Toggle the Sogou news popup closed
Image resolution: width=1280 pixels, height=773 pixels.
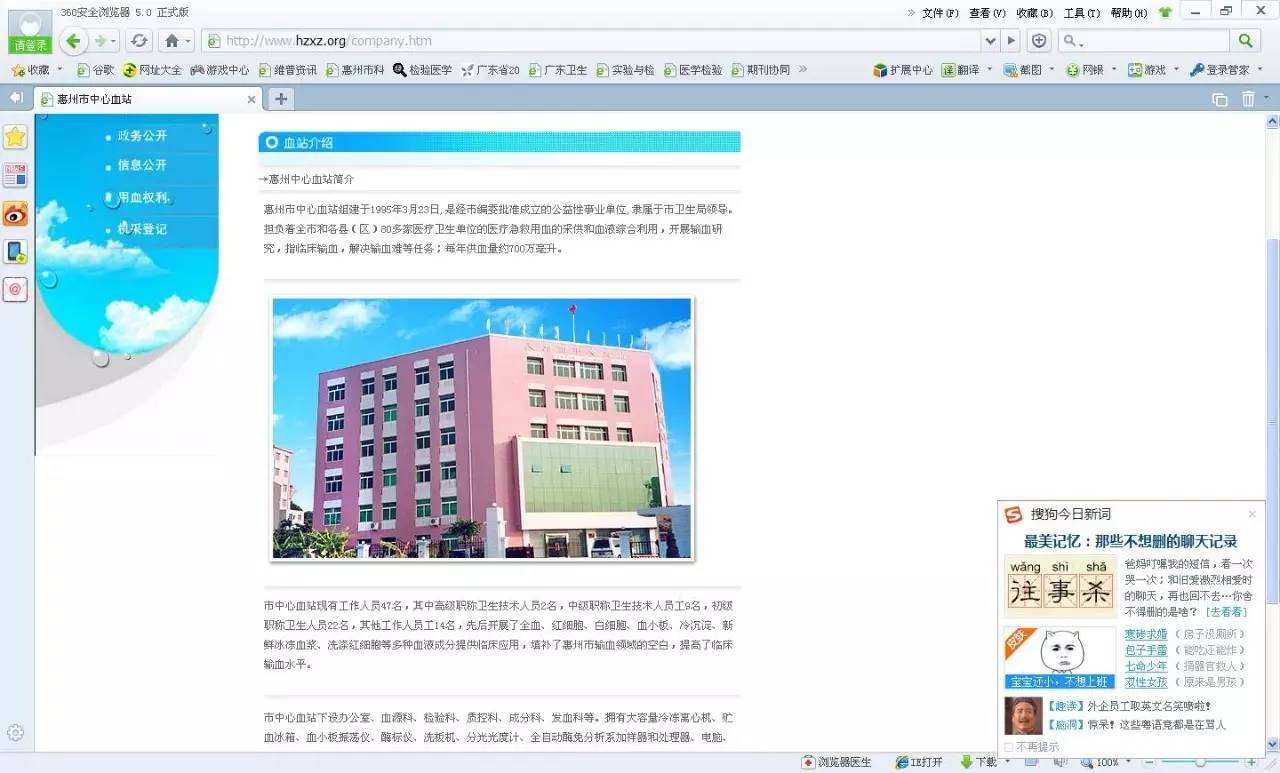tap(1252, 514)
